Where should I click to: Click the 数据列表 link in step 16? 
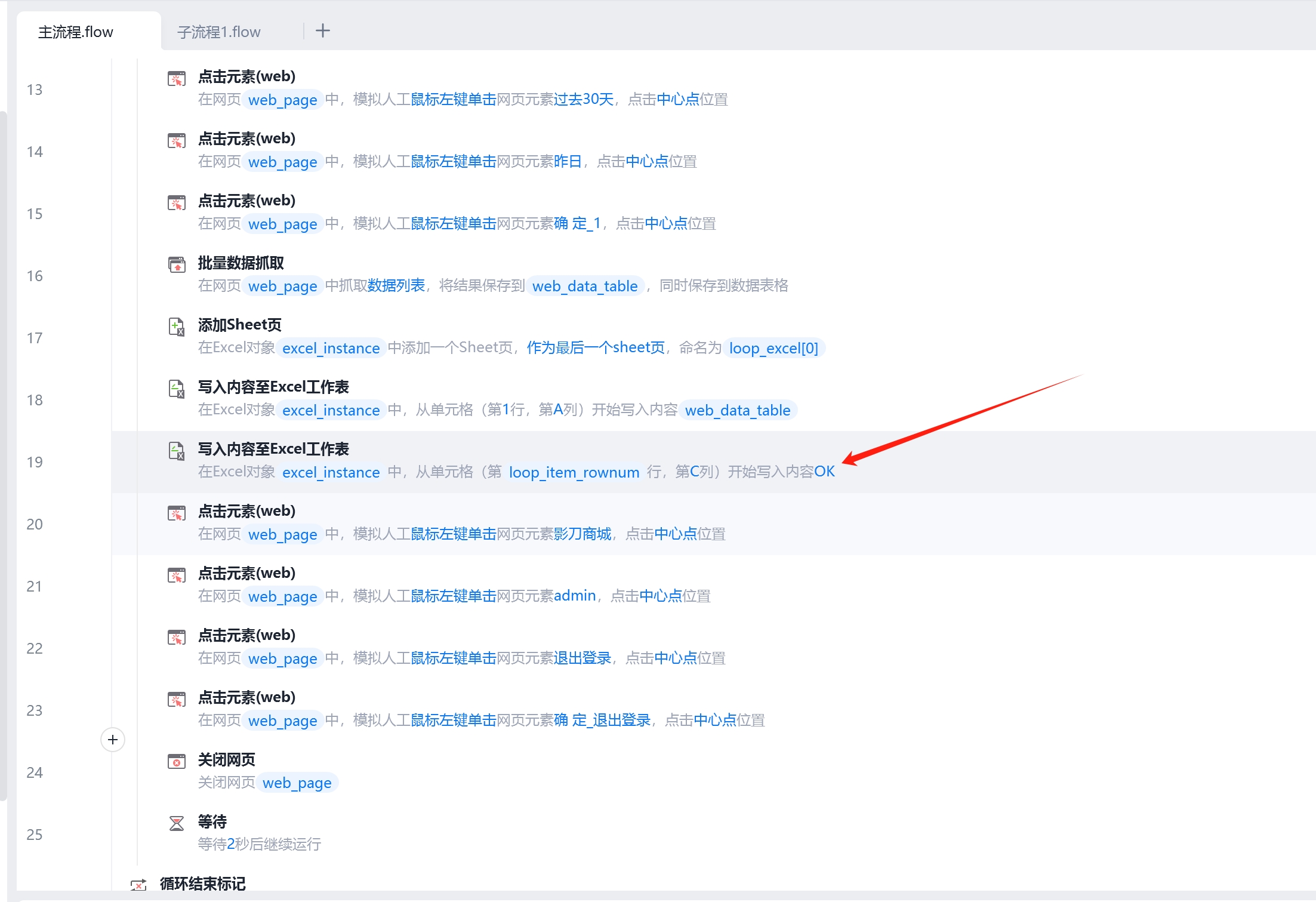click(x=396, y=286)
